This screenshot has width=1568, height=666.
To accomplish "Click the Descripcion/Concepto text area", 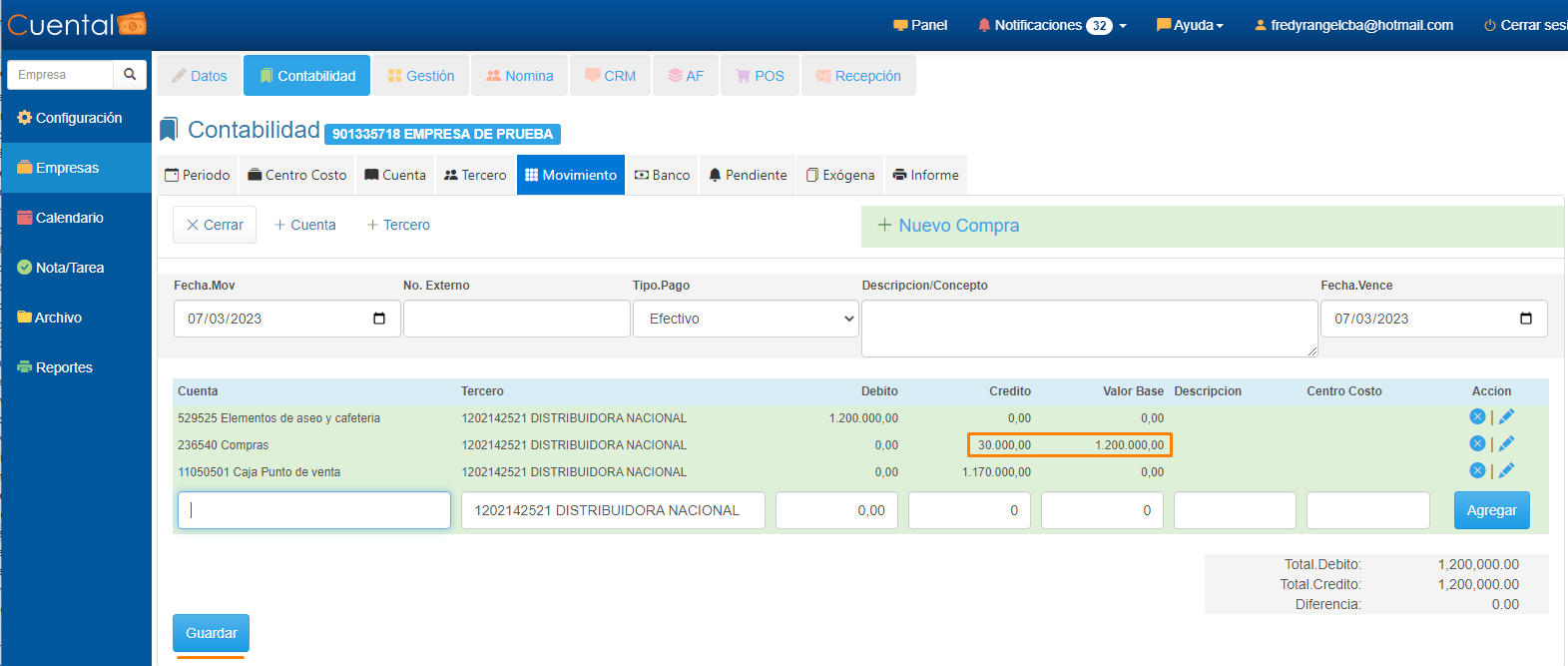I will [x=1088, y=329].
